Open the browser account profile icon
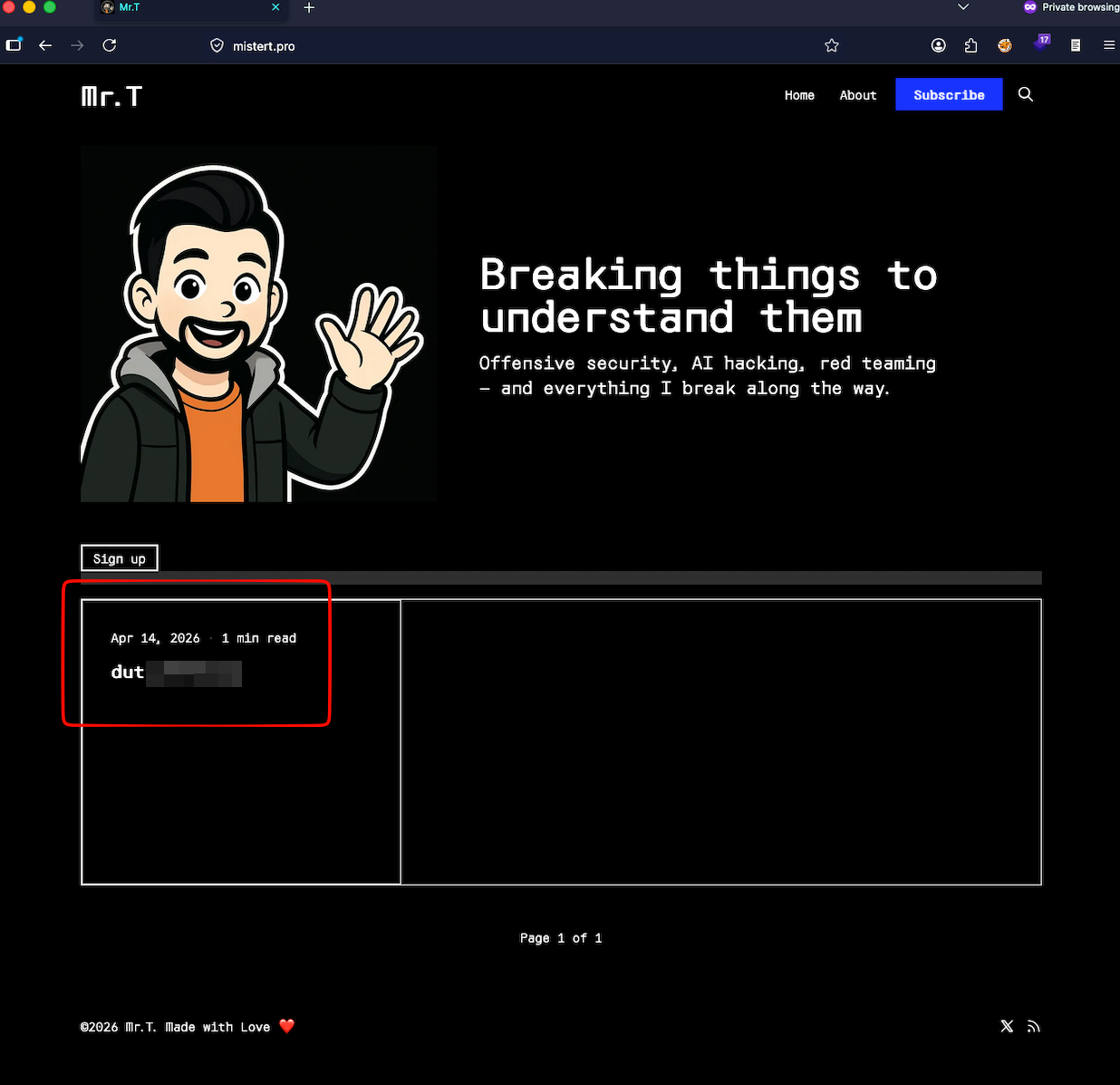This screenshot has height=1085, width=1120. (x=939, y=45)
